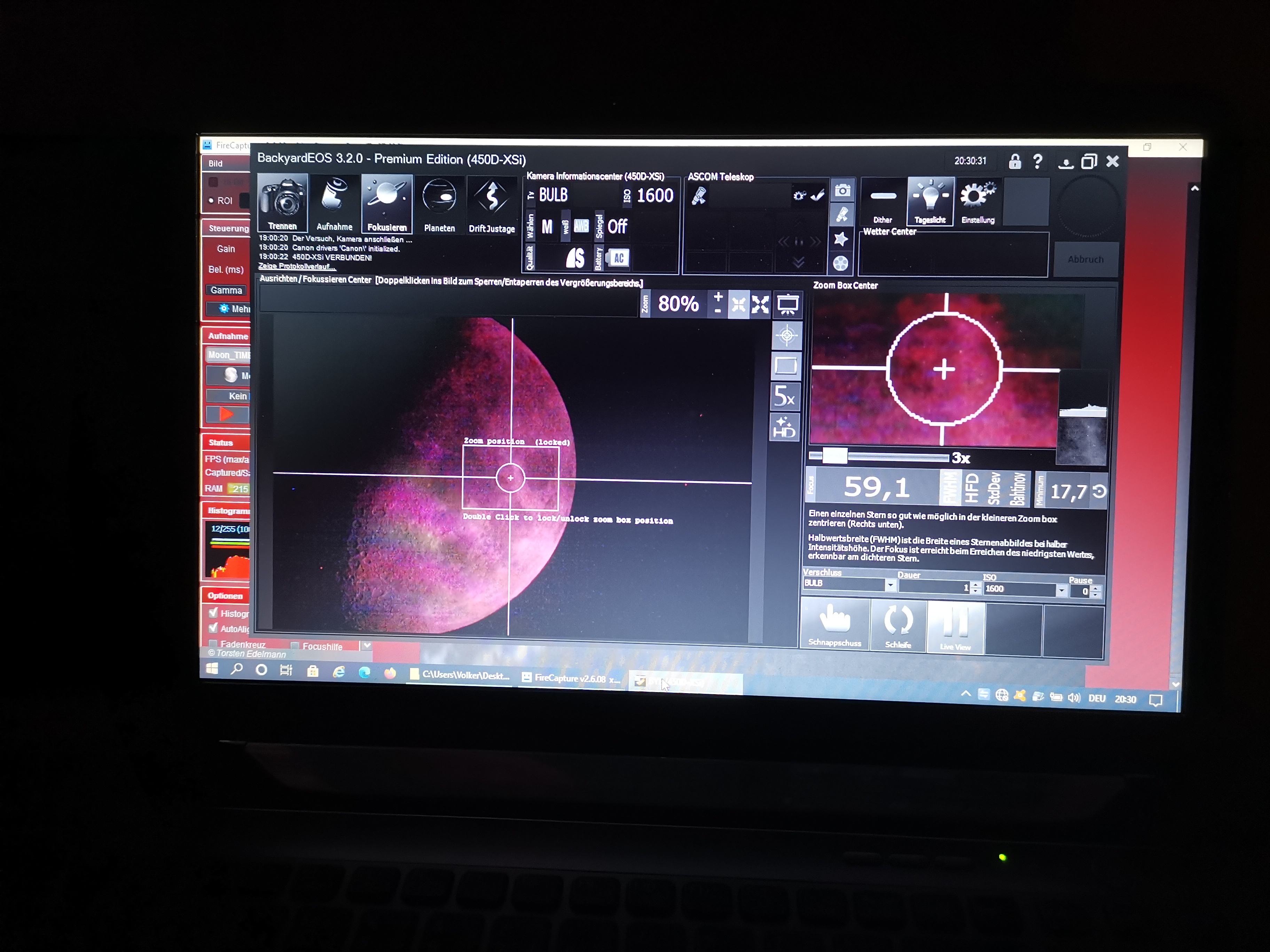Click the ASCOM telescope connect icon

click(699, 196)
